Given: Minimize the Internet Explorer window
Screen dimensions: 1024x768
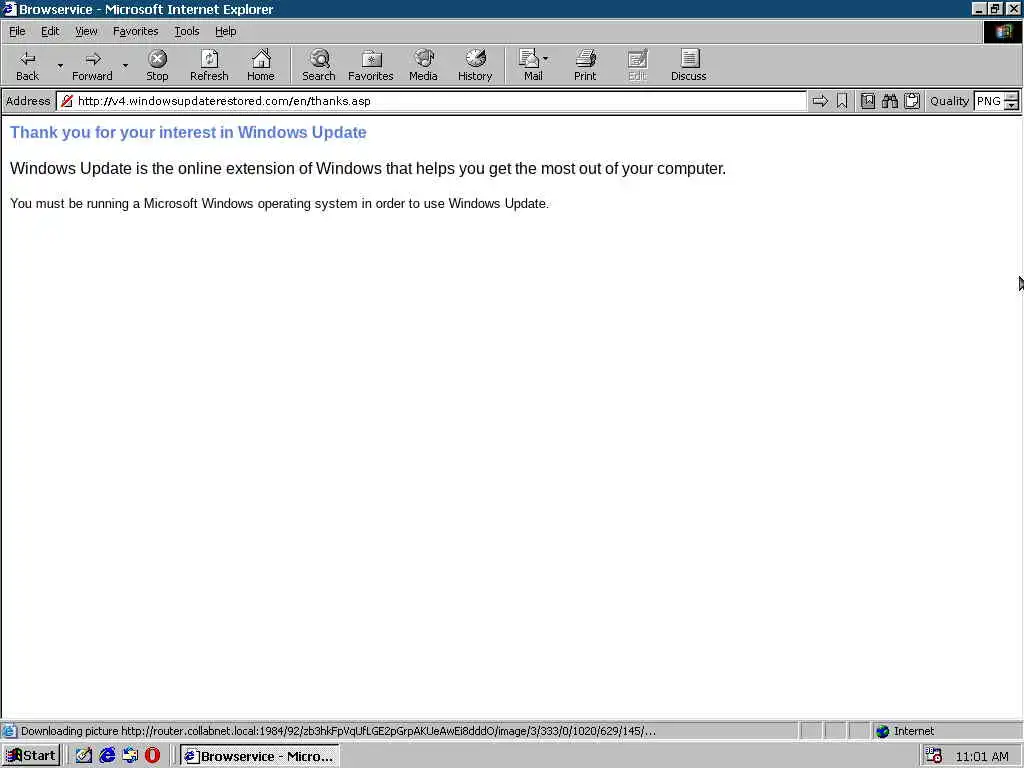Looking at the screenshot, I should pyautogui.click(x=978, y=9).
